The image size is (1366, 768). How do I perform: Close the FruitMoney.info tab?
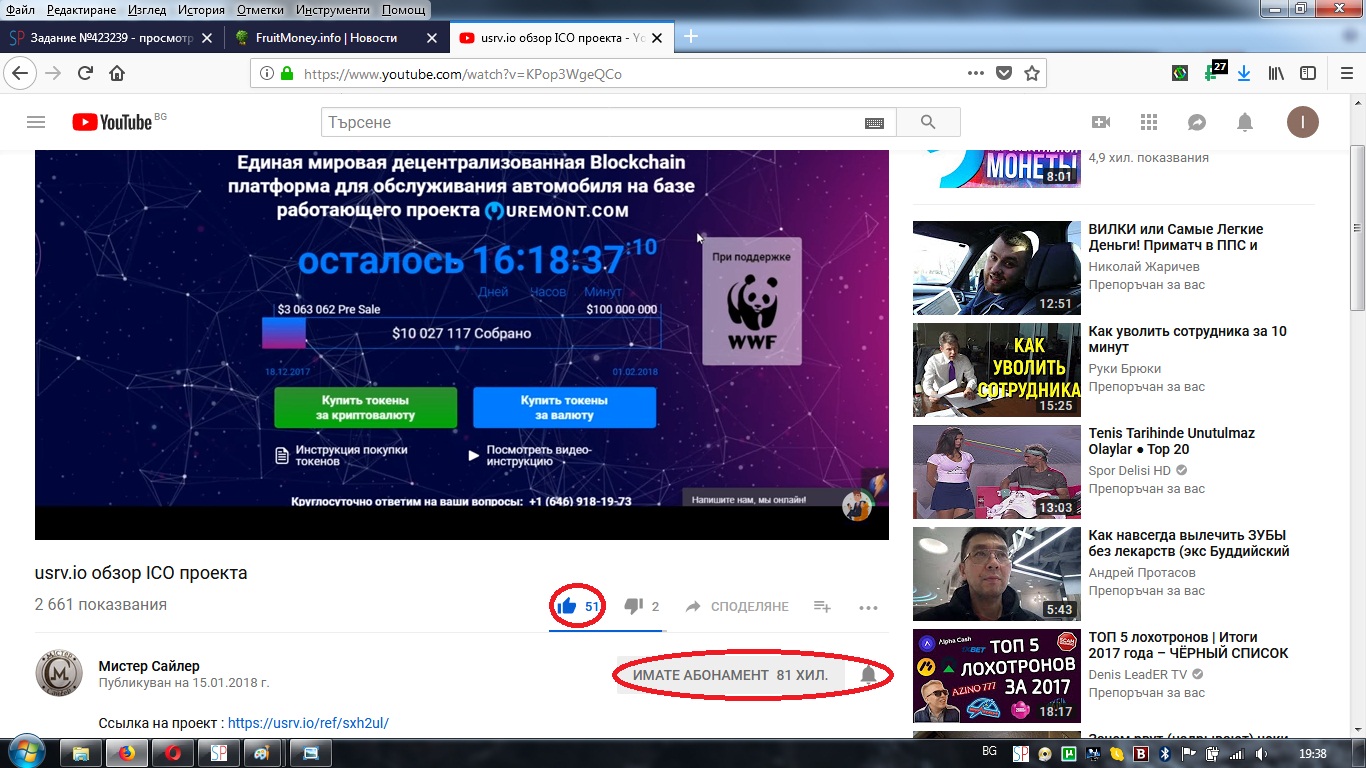coord(432,38)
